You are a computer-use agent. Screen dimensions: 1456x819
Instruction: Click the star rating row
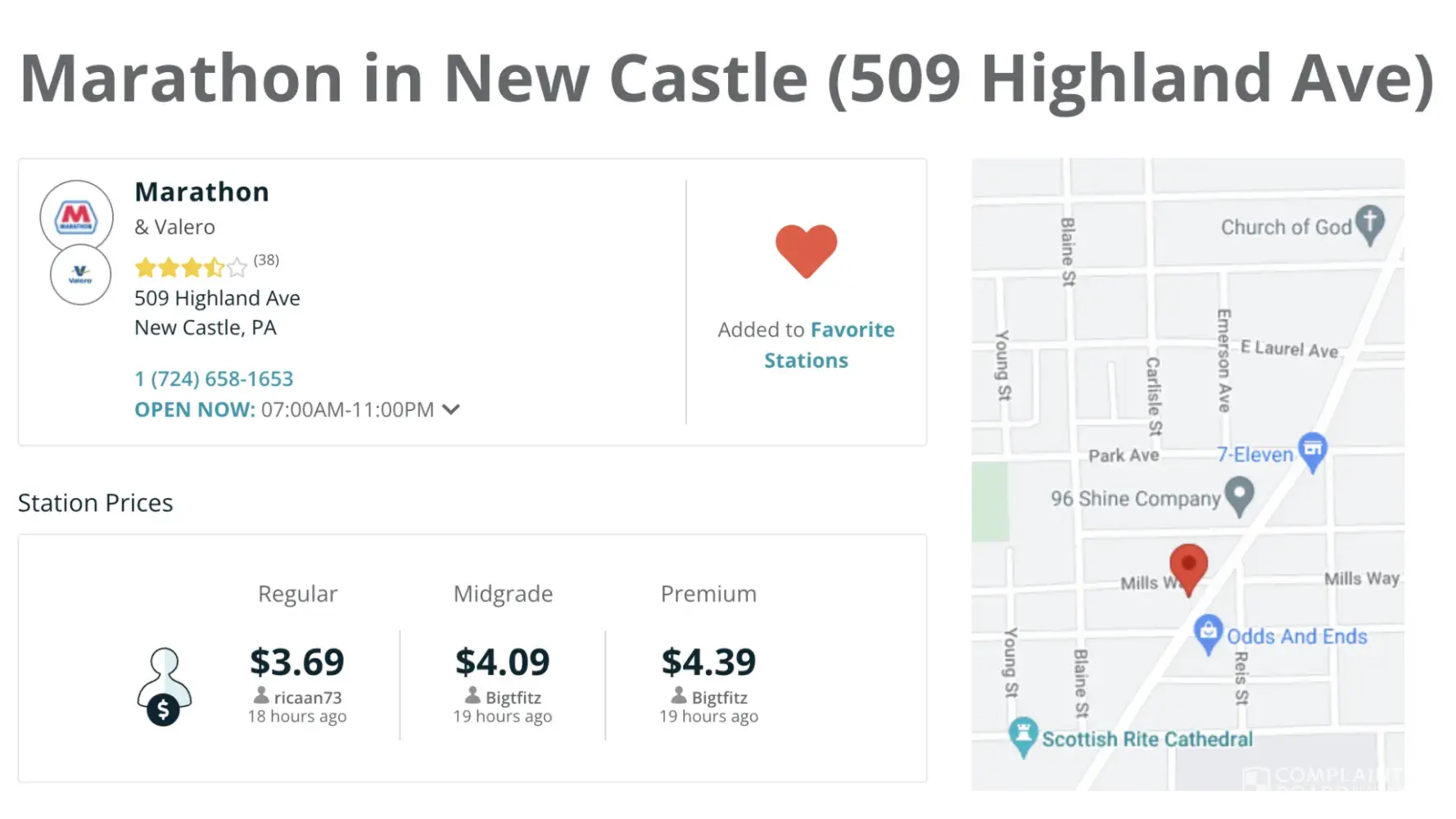click(x=191, y=267)
